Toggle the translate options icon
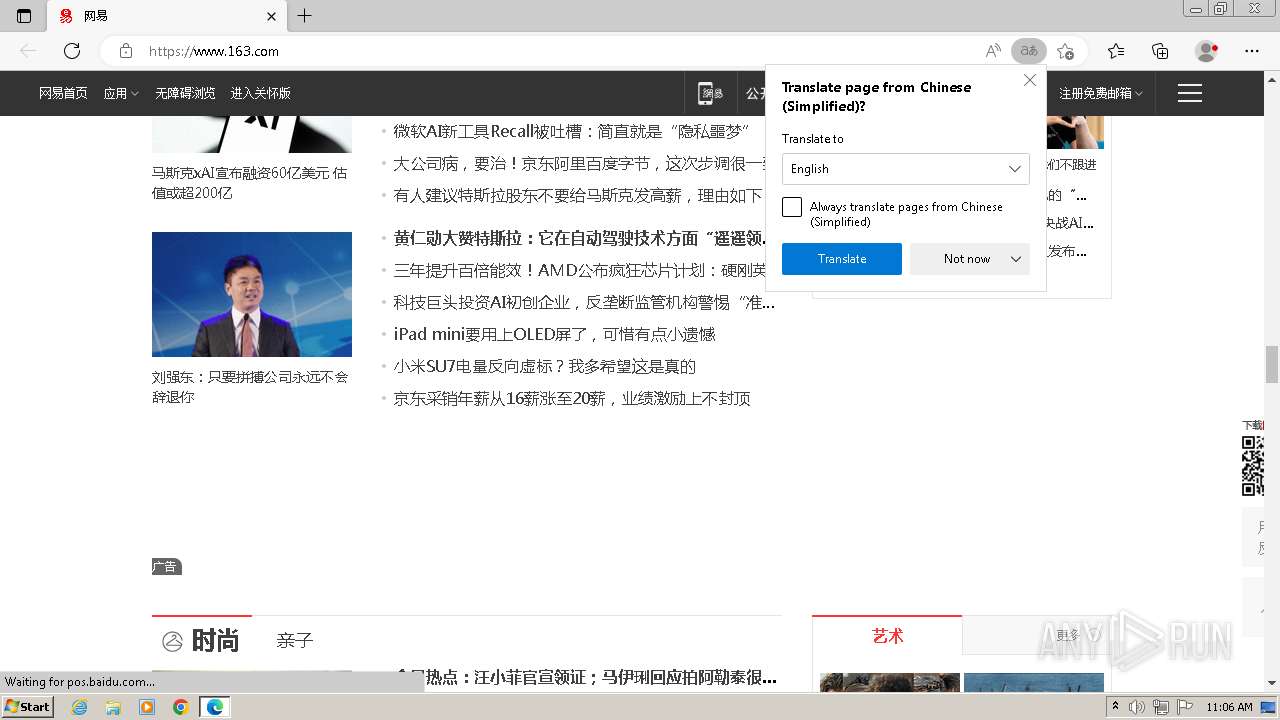 pos(1029,51)
